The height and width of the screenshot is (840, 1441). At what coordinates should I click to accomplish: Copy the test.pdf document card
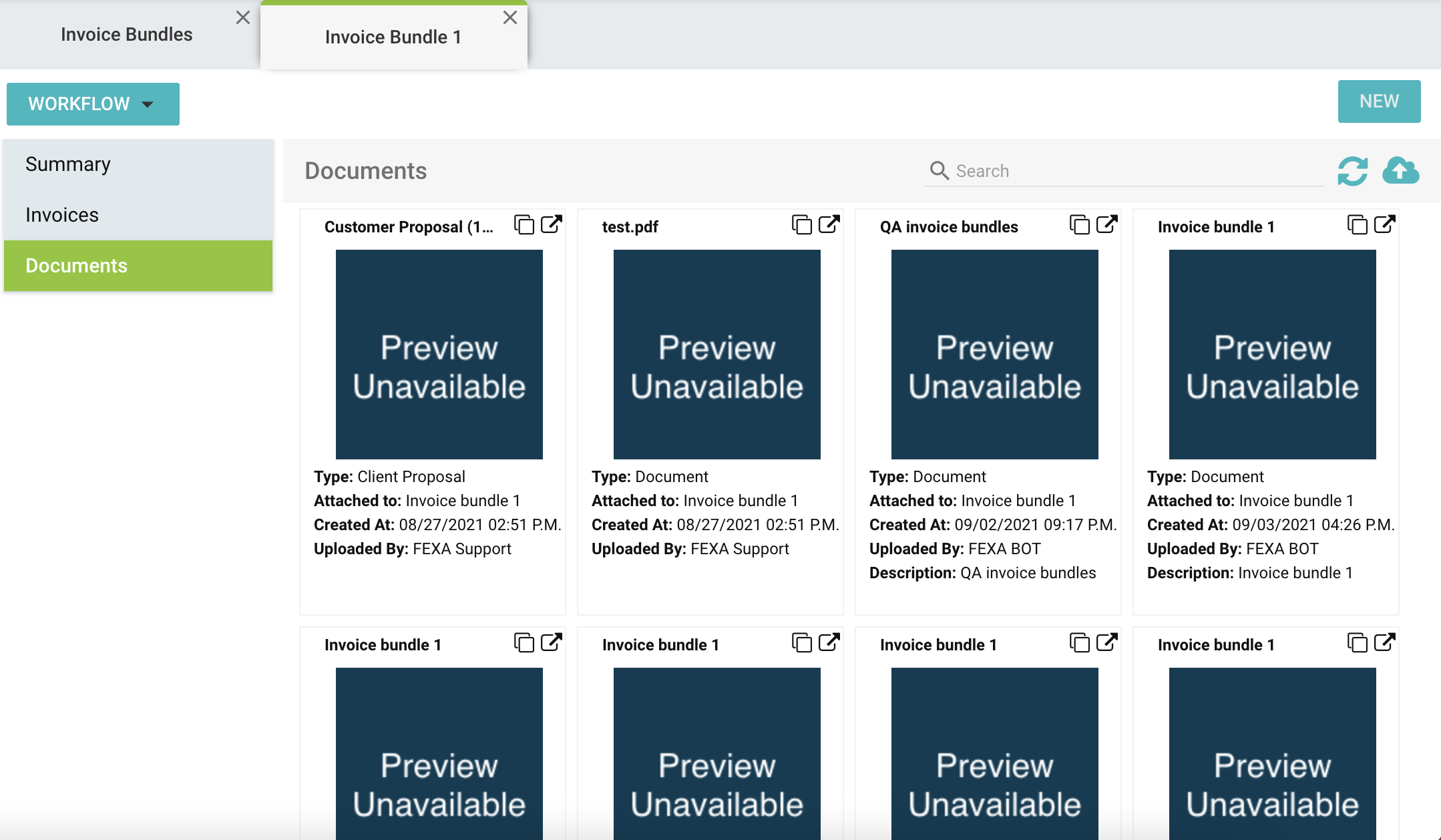pos(801,225)
